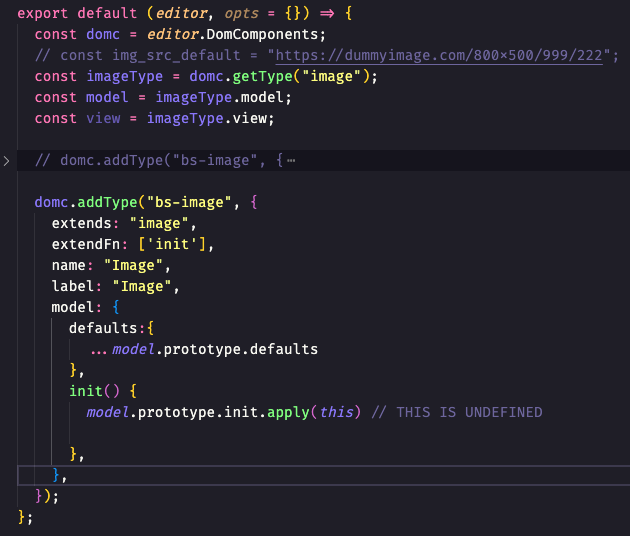The image size is (630, 536).
Task: Click the "extendFn" property key
Action: coord(86,244)
